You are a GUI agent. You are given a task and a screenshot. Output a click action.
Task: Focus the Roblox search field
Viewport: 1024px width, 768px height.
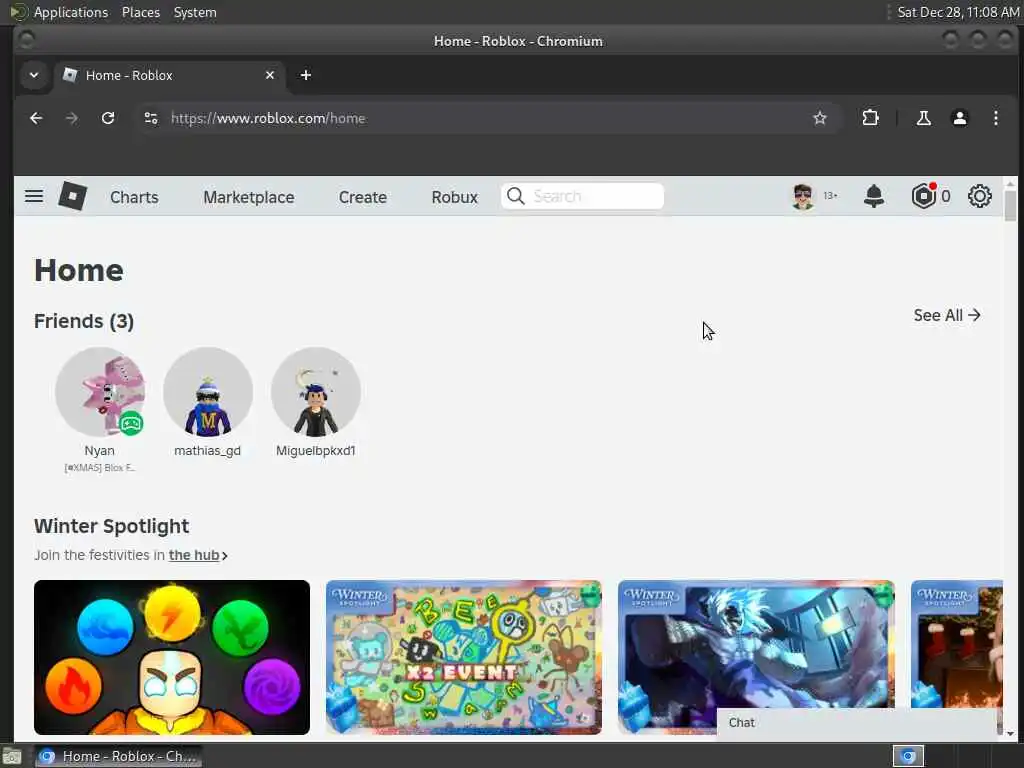583,196
